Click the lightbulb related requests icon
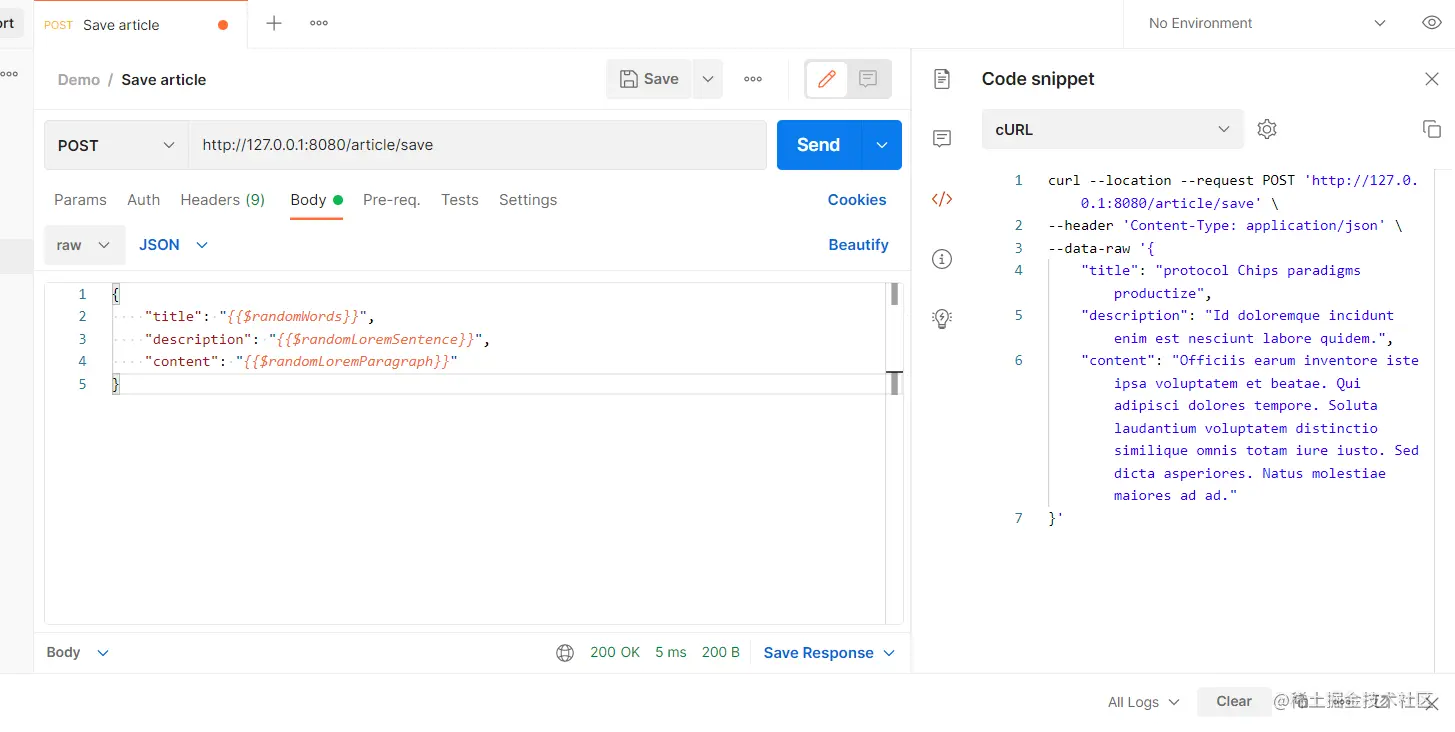 (941, 319)
